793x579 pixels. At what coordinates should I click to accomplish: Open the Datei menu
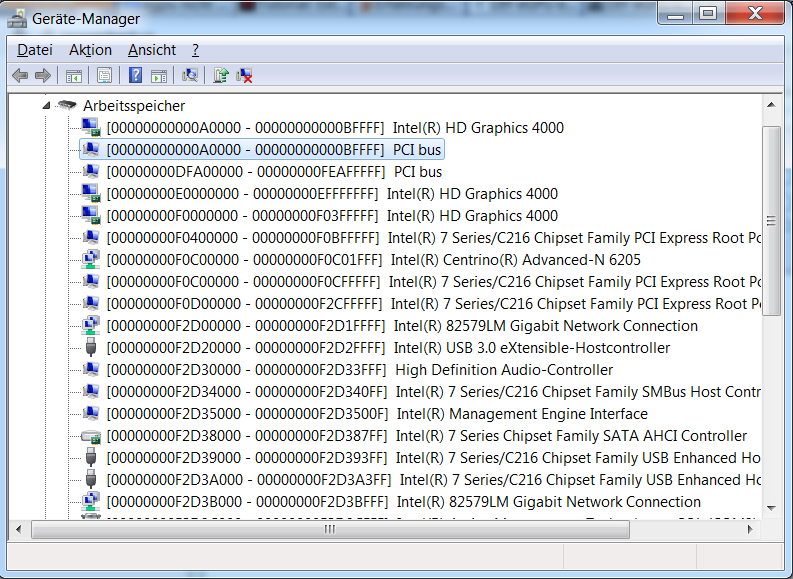34,50
